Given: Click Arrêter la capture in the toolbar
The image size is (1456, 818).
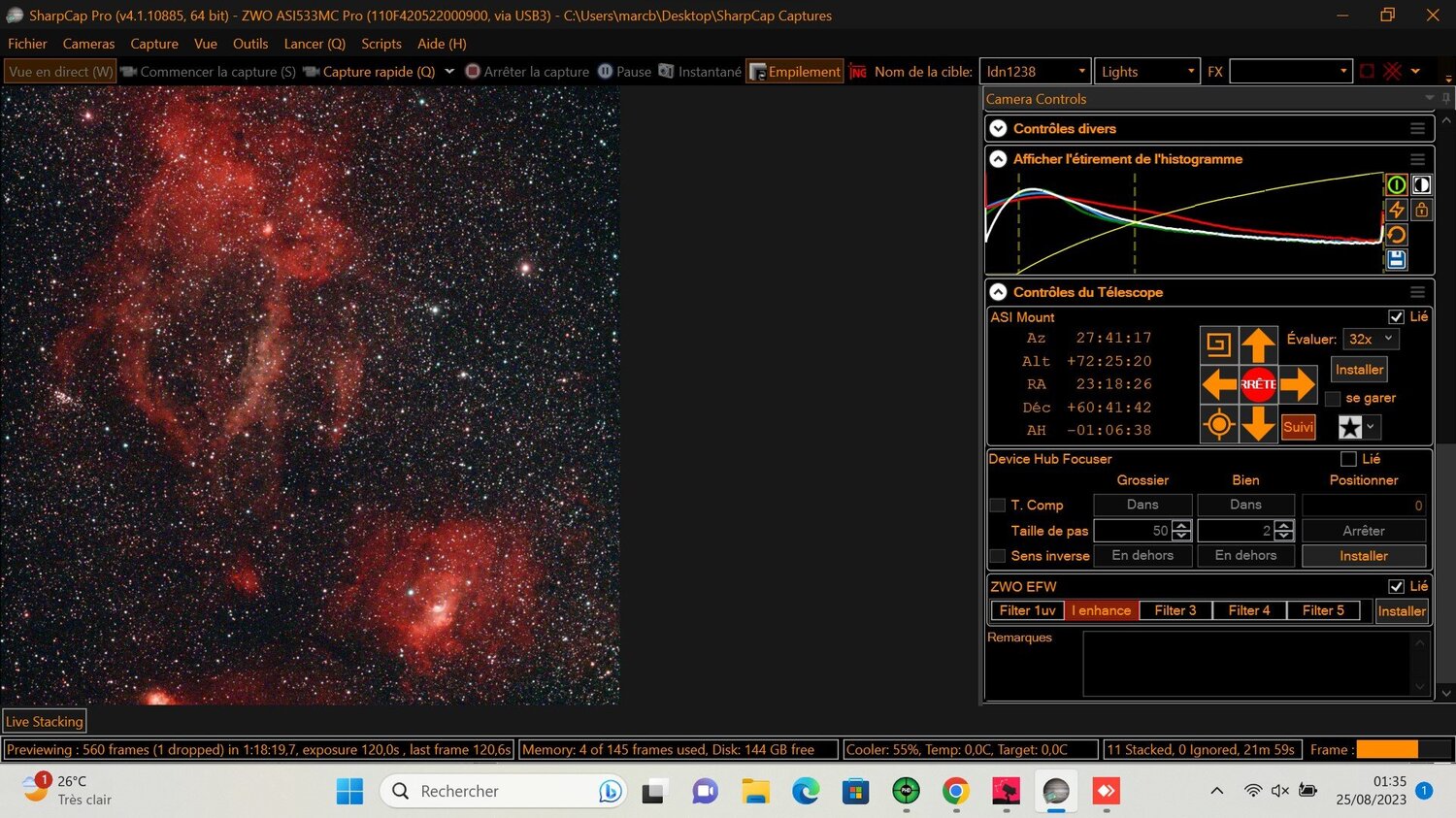Looking at the screenshot, I should (527, 72).
